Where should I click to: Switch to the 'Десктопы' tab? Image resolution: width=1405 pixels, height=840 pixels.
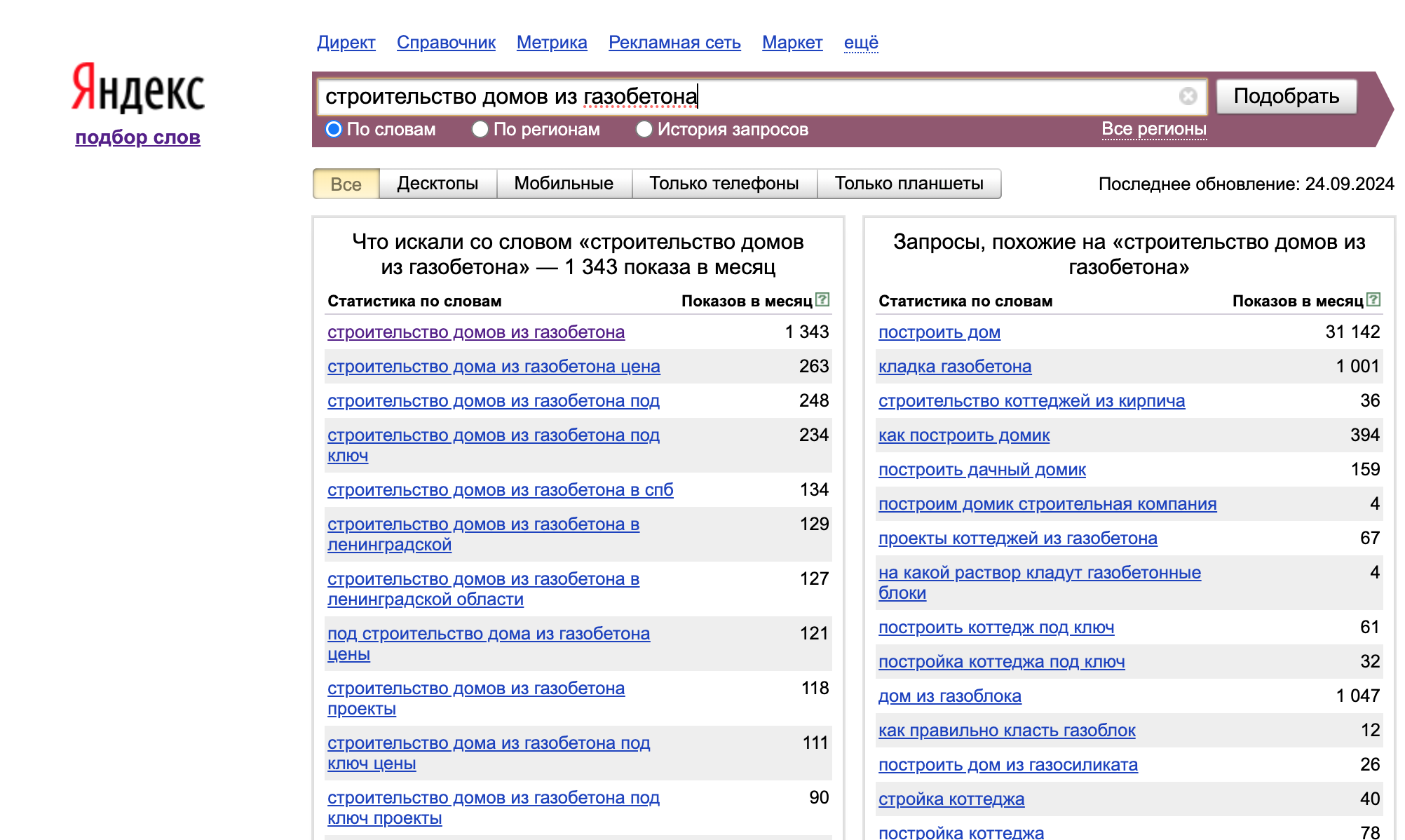[437, 184]
